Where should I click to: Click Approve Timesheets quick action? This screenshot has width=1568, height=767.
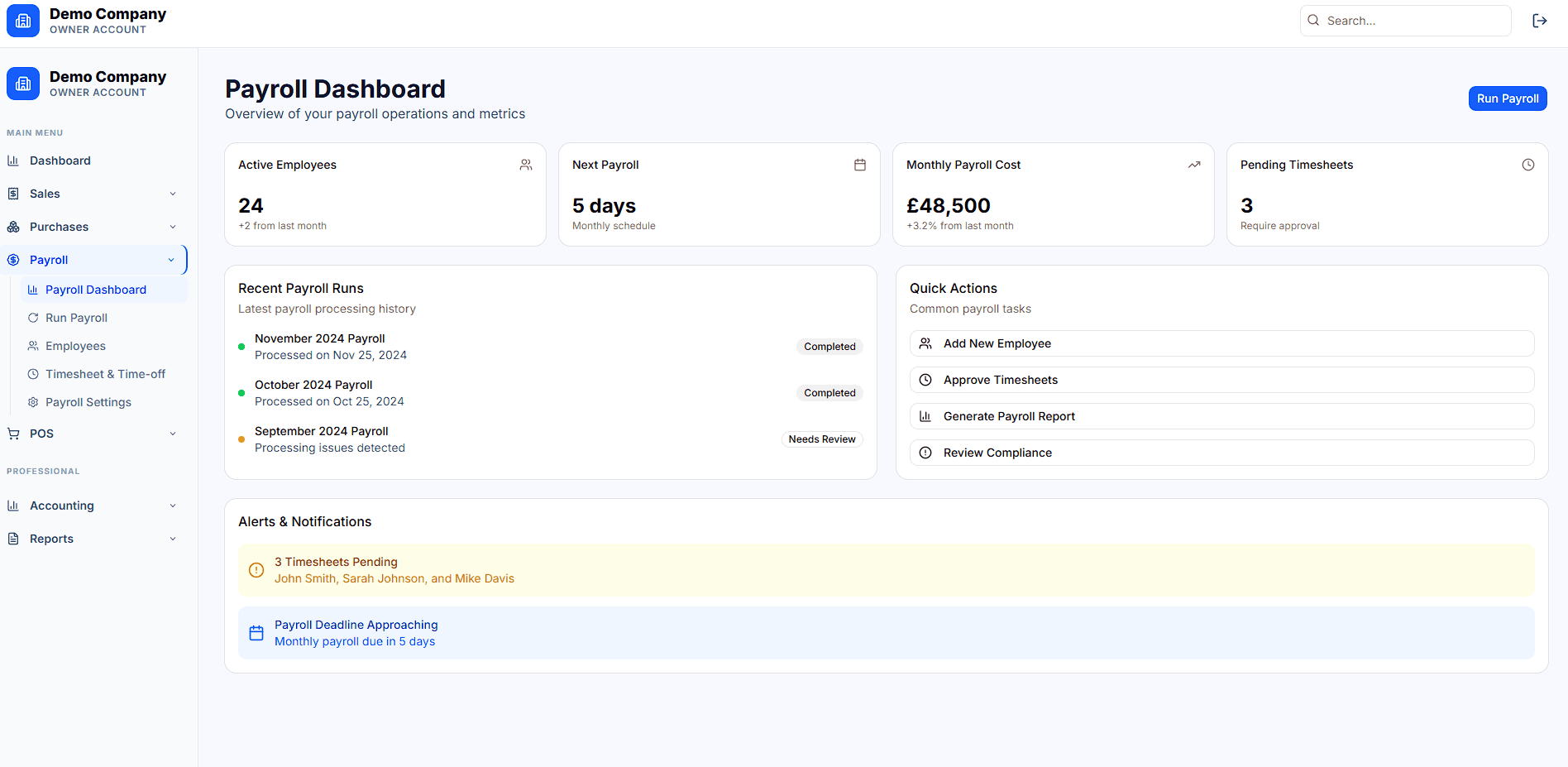pyautogui.click(x=1221, y=380)
